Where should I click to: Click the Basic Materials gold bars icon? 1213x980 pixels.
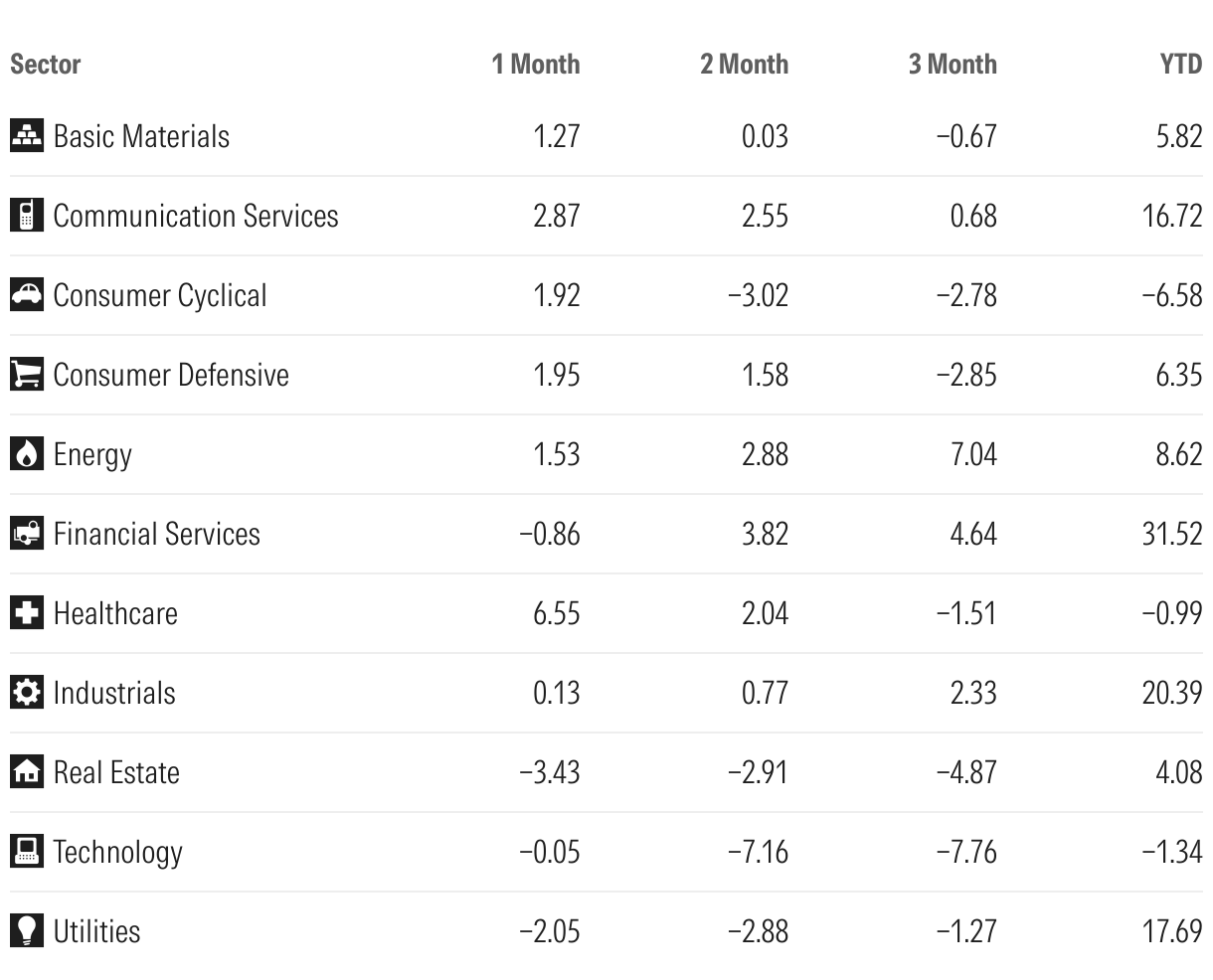(27, 136)
